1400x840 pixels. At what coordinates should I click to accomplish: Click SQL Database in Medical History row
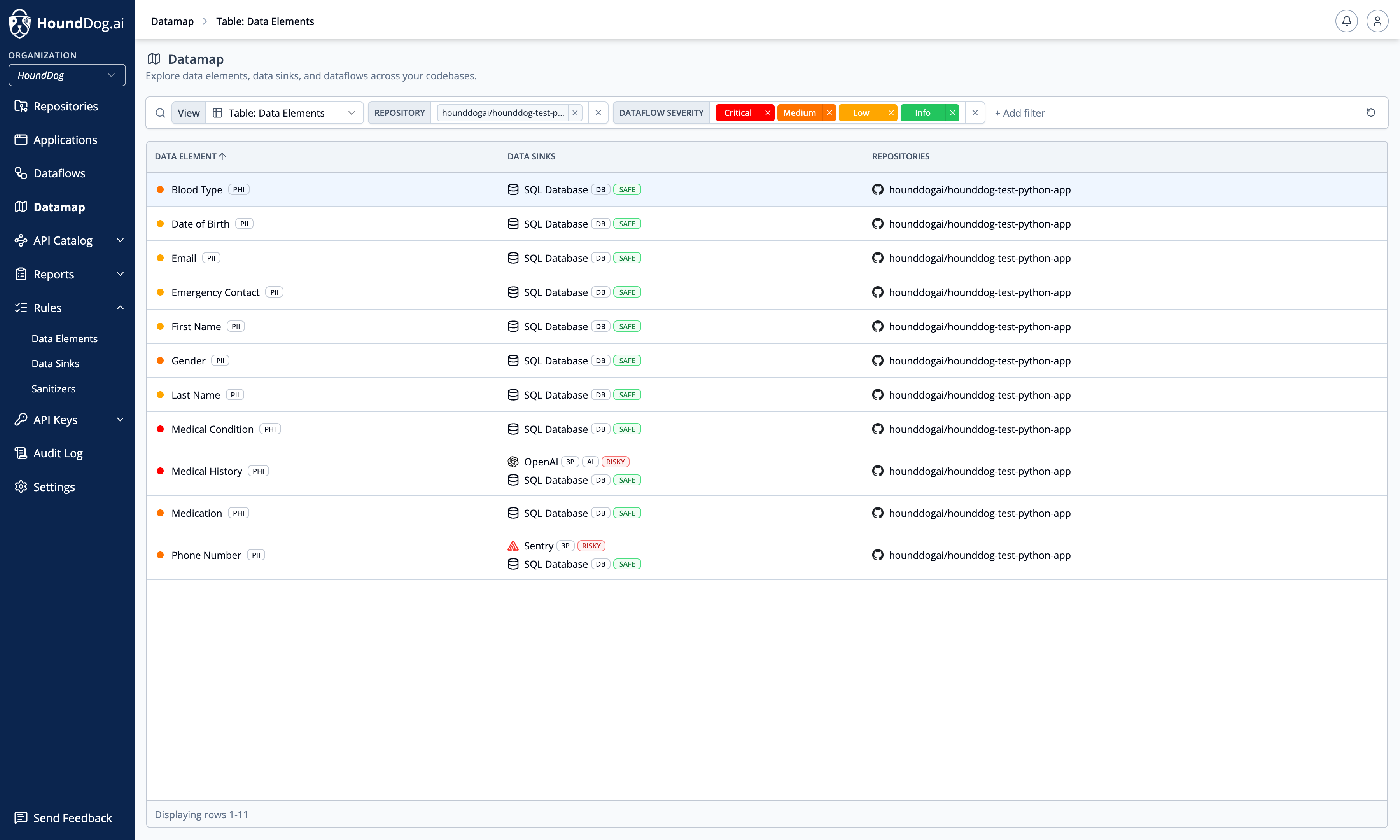(x=556, y=480)
